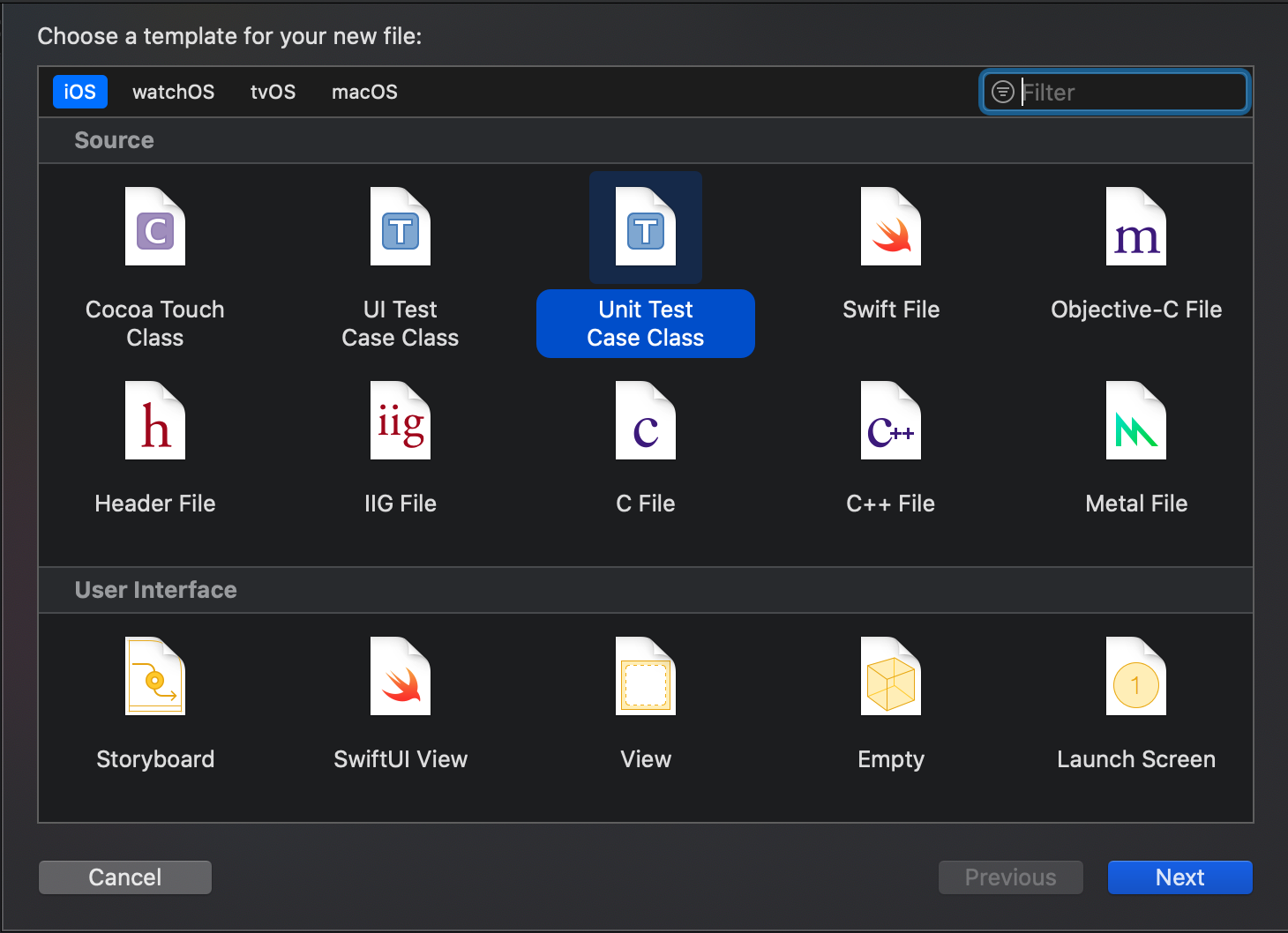Open the macOS platform tab
Image resolution: width=1288 pixels, height=933 pixels.
click(364, 92)
